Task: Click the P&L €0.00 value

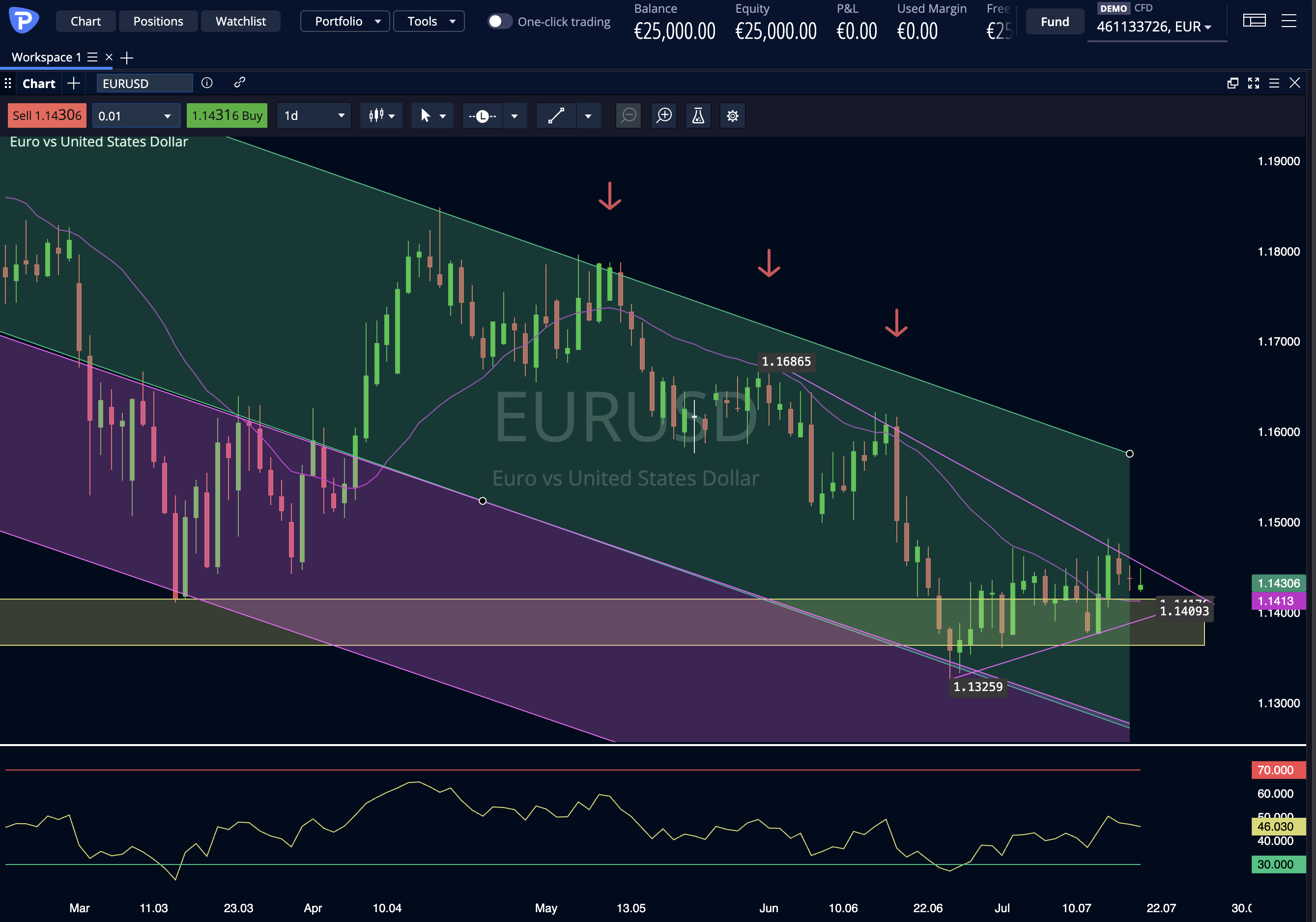Action: coord(857,31)
